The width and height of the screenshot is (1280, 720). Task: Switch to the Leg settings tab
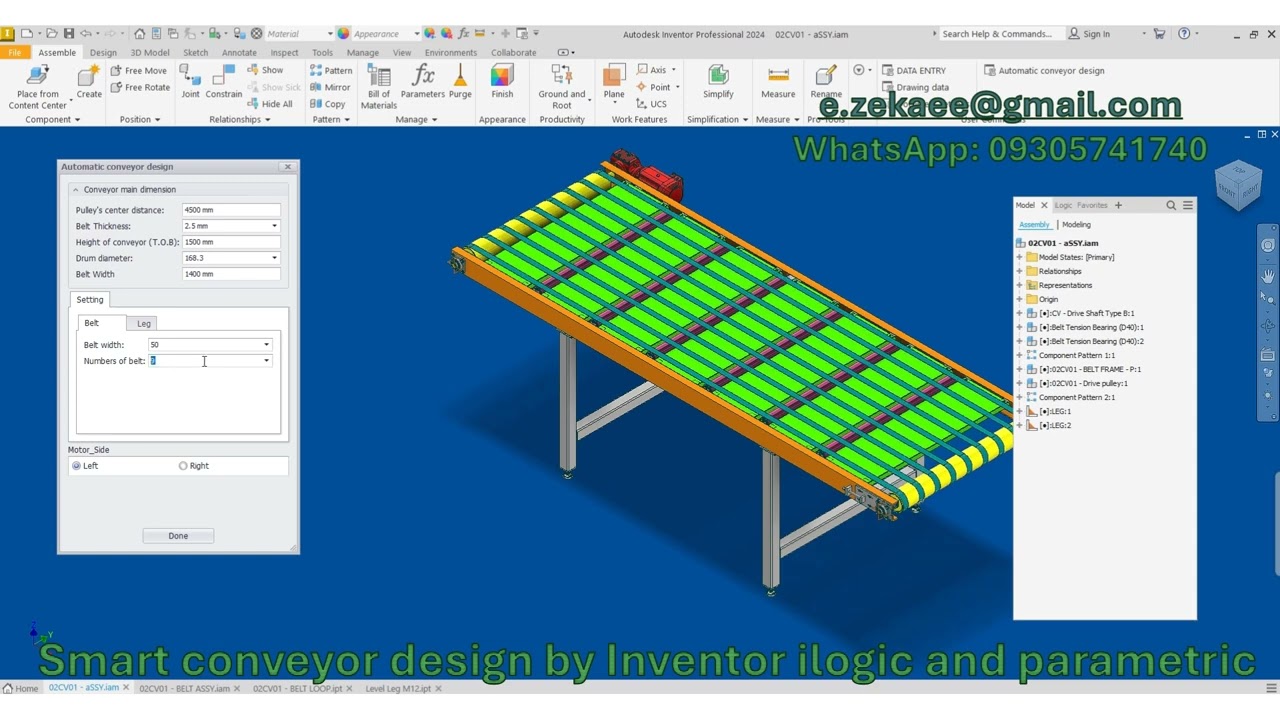click(x=144, y=323)
